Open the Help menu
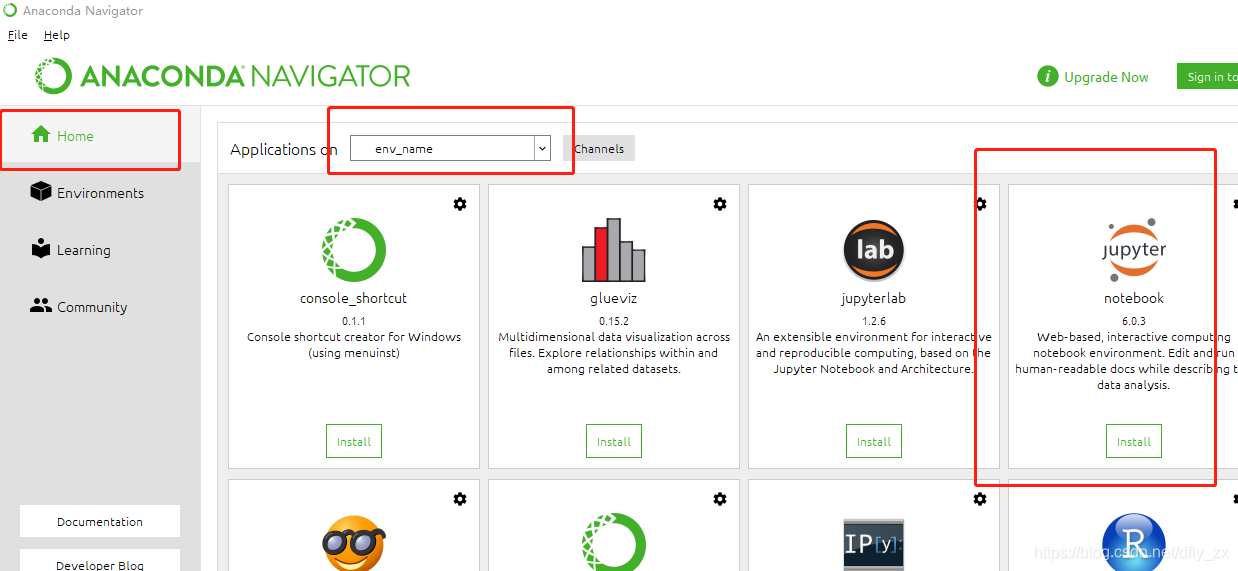Image resolution: width=1238 pixels, height=571 pixels. (x=57, y=35)
